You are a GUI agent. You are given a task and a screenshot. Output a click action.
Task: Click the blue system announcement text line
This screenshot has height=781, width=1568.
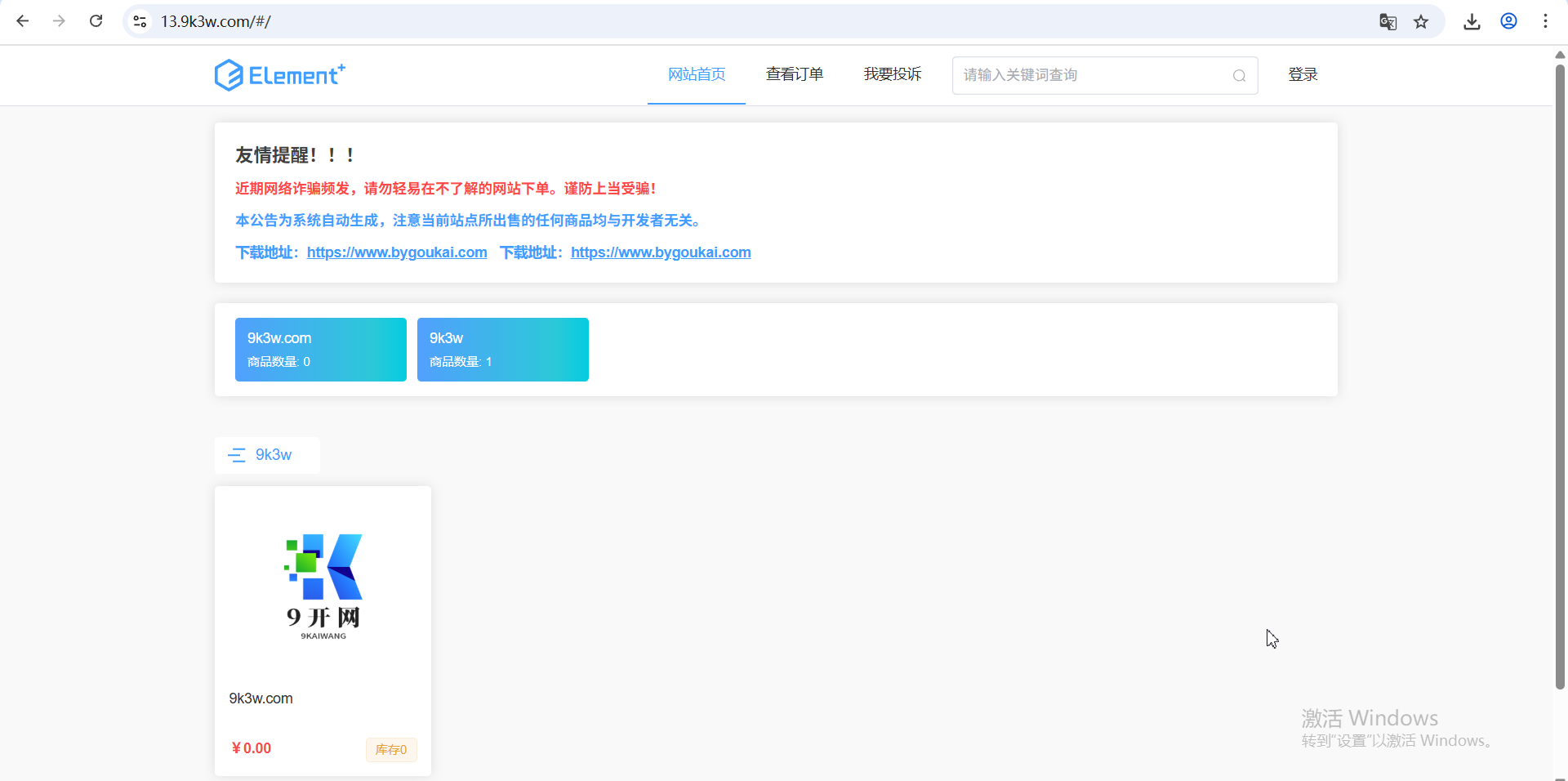coord(468,221)
